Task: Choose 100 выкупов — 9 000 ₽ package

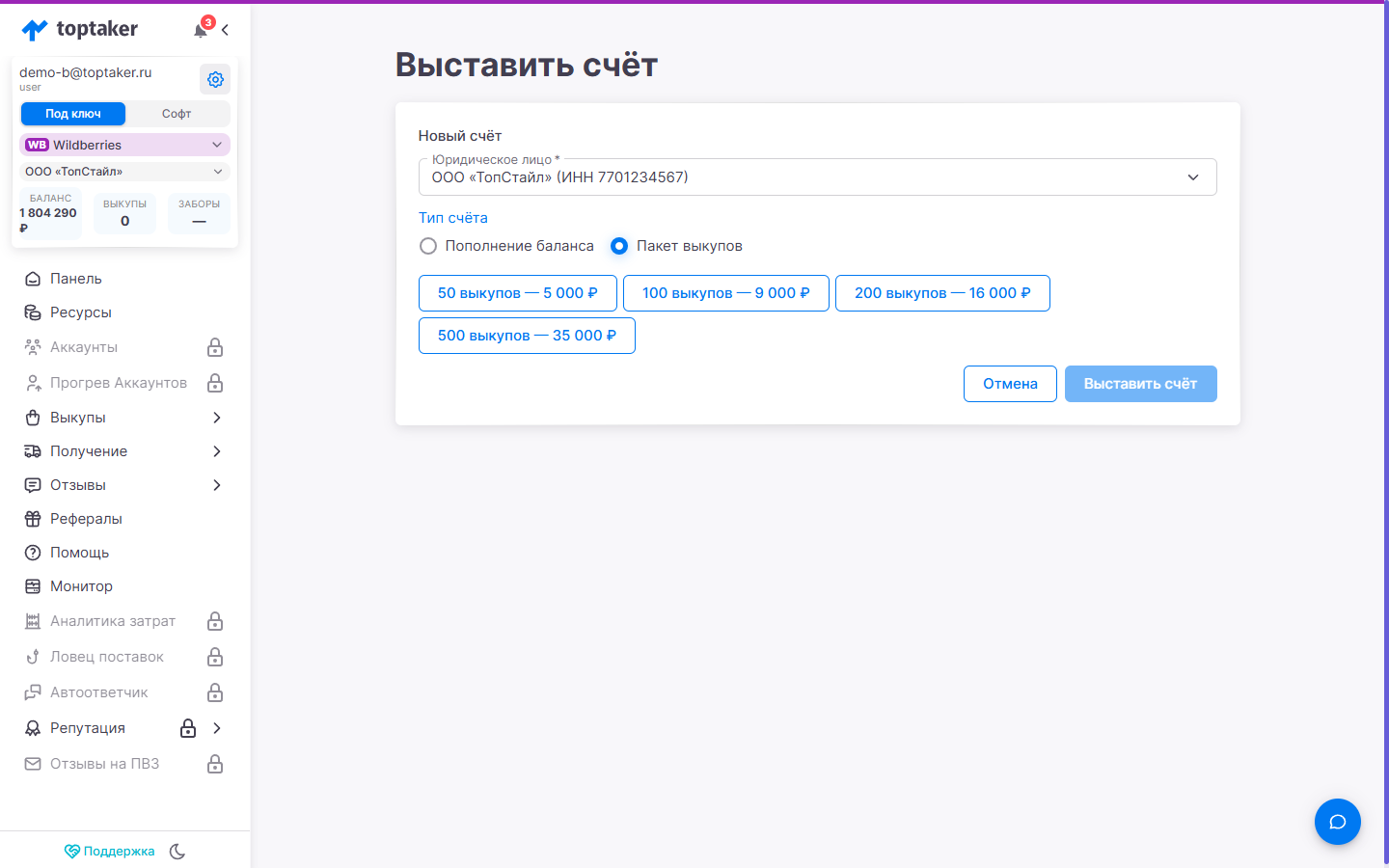Action: (x=726, y=293)
